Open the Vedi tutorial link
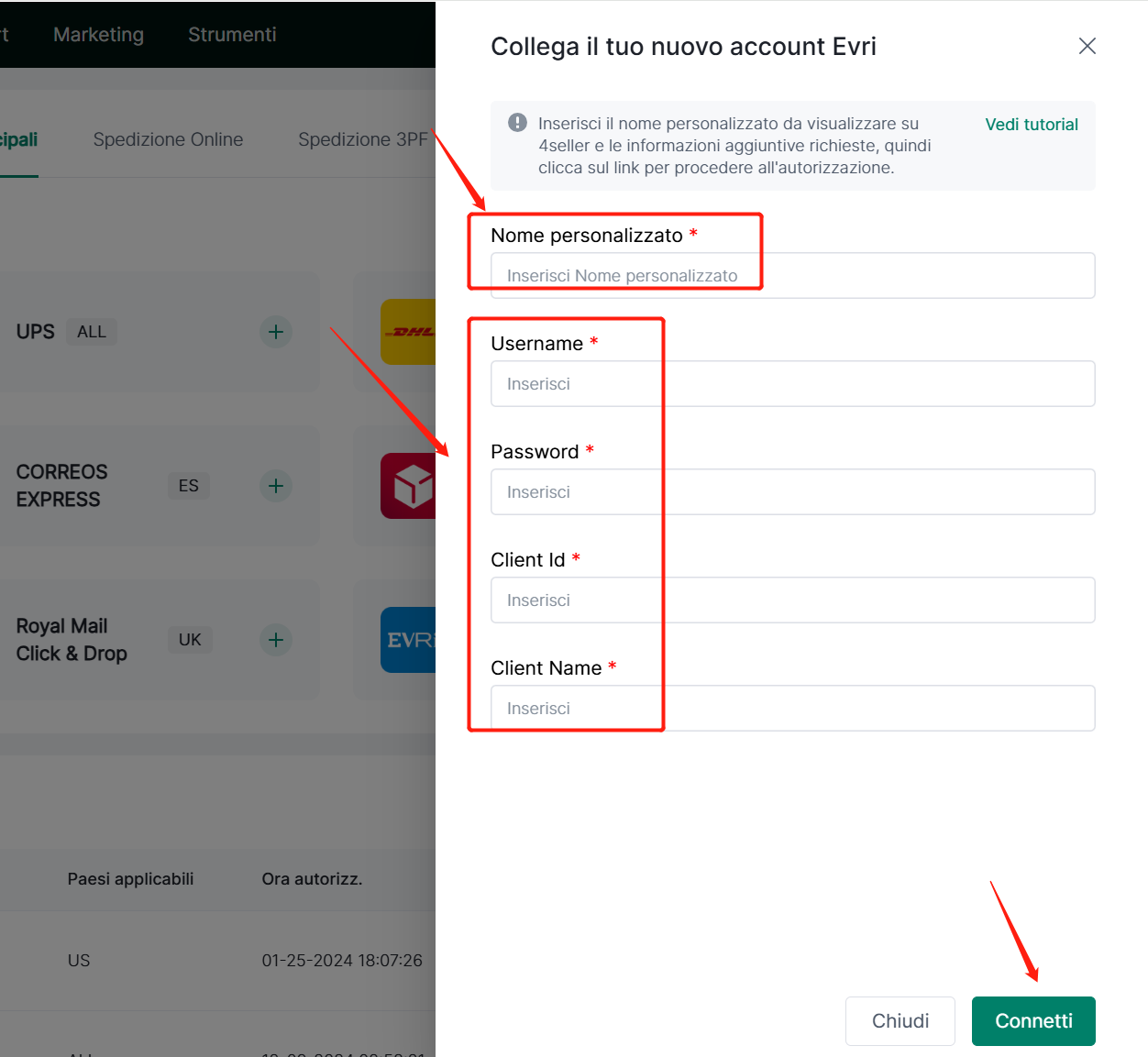The image size is (1148, 1057). (1032, 125)
